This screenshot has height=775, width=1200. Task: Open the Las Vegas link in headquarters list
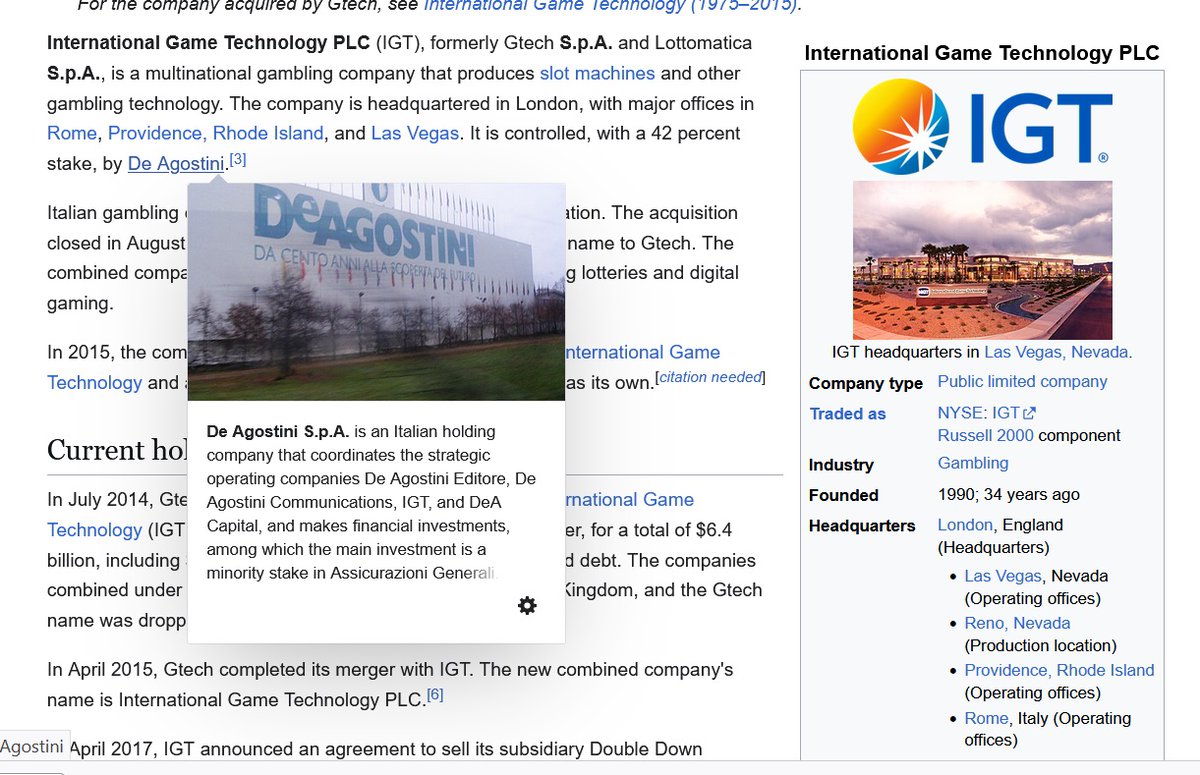[1003, 576]
